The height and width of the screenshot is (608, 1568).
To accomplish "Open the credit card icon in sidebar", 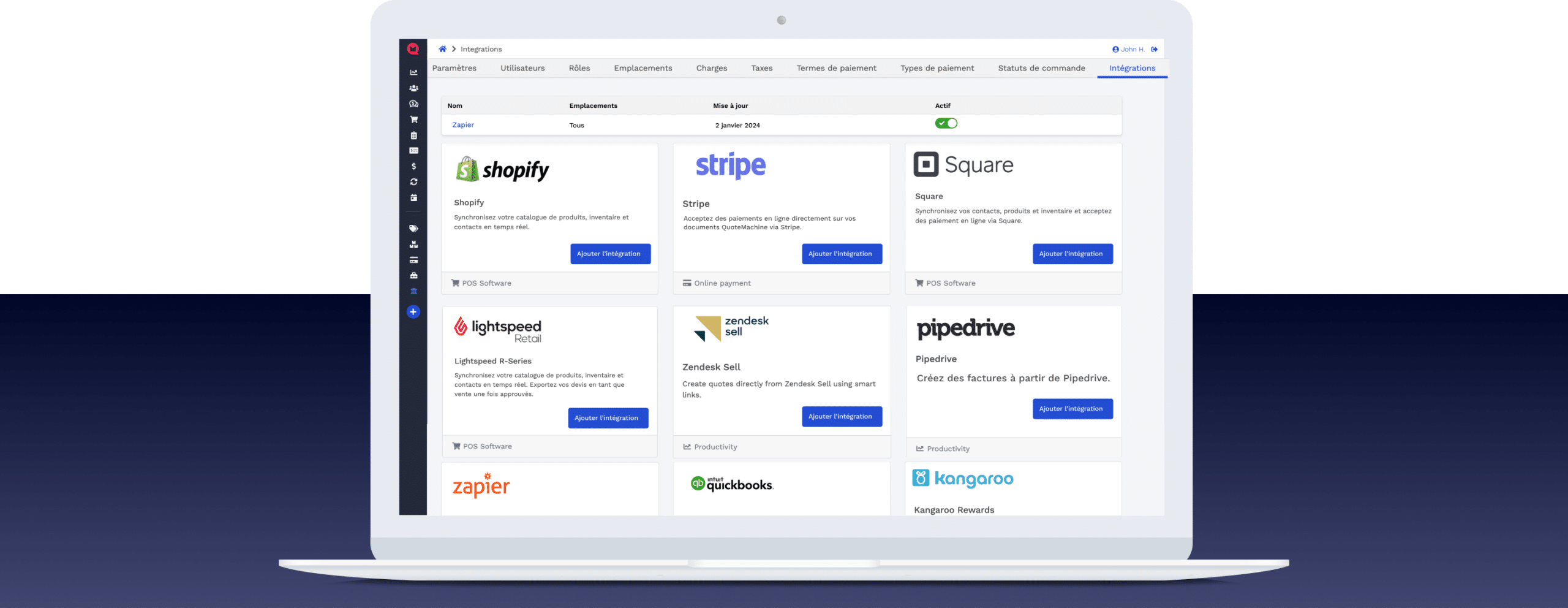I will 413,260.
